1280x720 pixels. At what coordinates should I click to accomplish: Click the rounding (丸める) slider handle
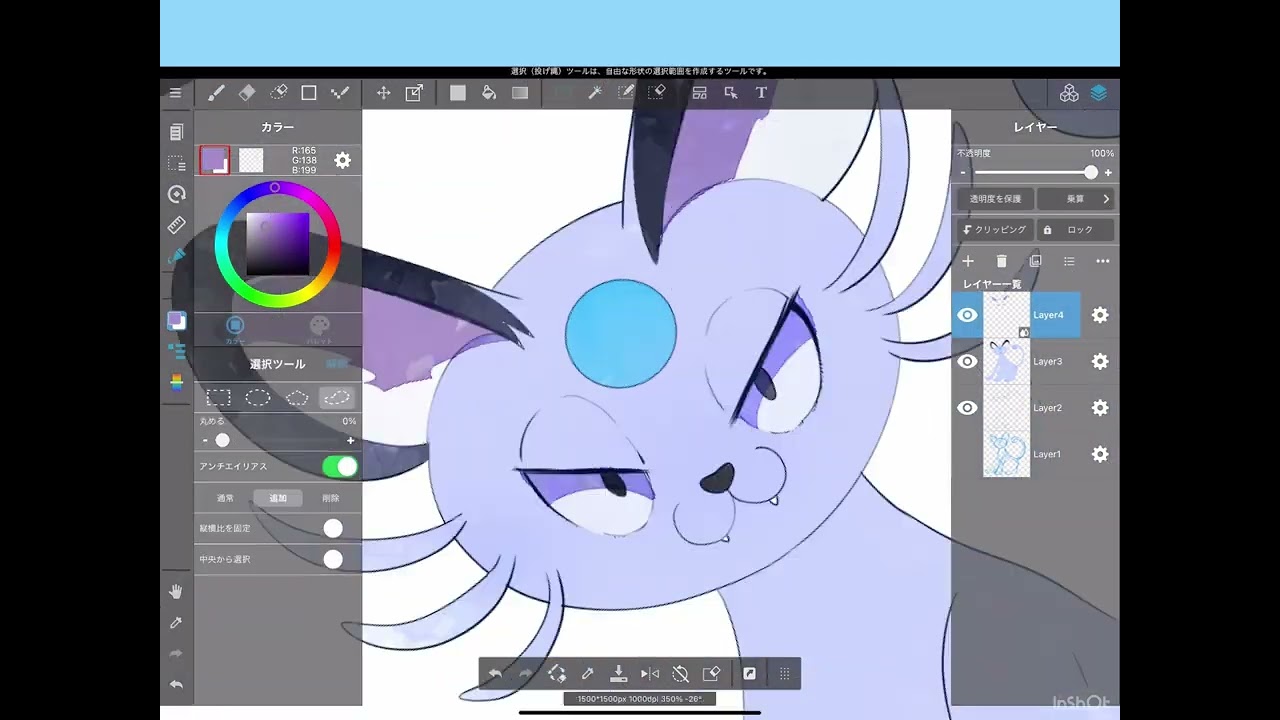223,440
